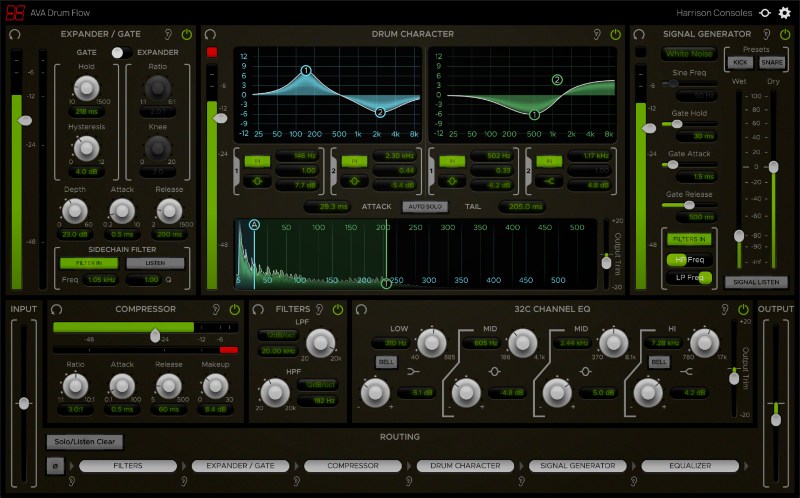Open the White Noise type selector

689,53
